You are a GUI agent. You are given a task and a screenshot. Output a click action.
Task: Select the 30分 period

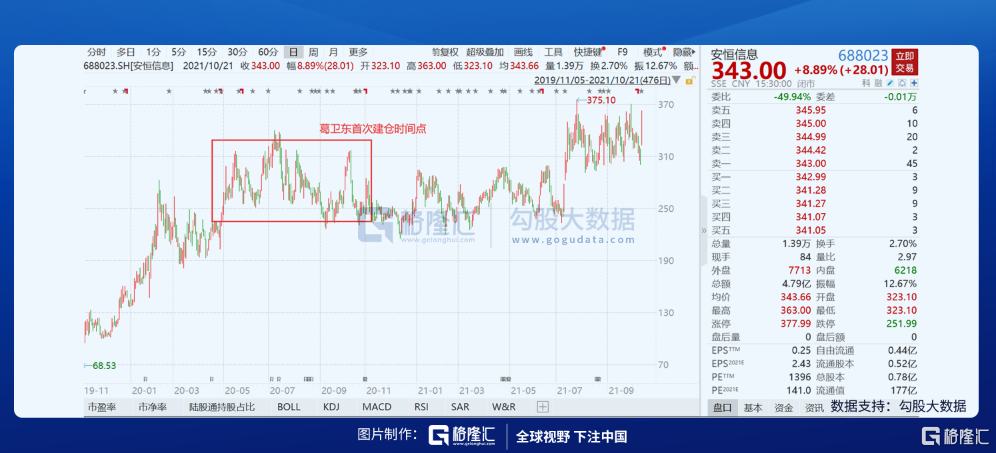237,52
